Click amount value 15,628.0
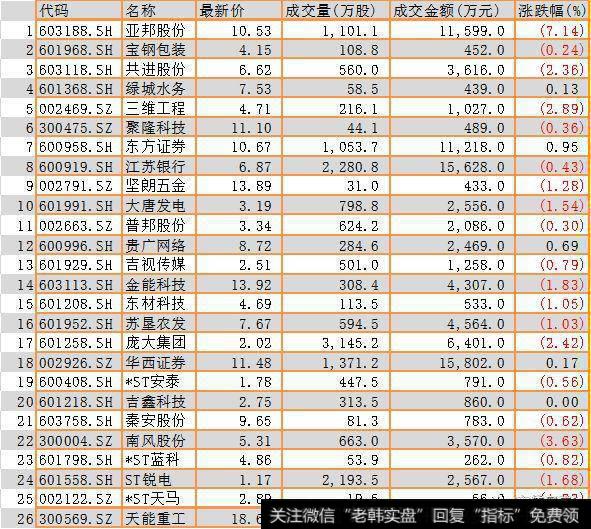This screenshot has width=591, height=529. pos(472,167)
